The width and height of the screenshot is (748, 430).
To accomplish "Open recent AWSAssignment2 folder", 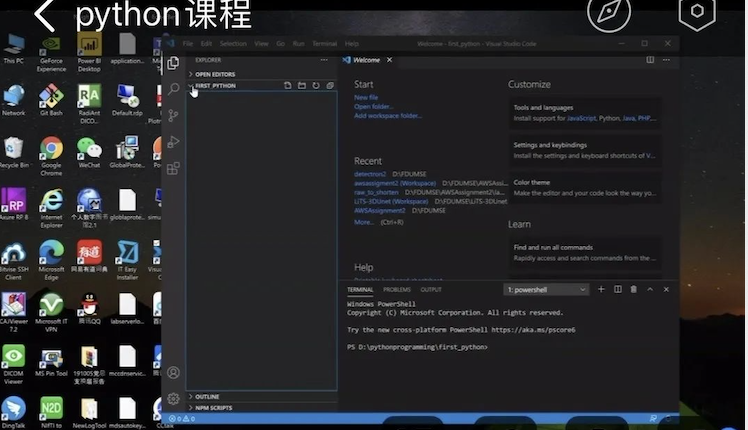I will pos(380,210).
